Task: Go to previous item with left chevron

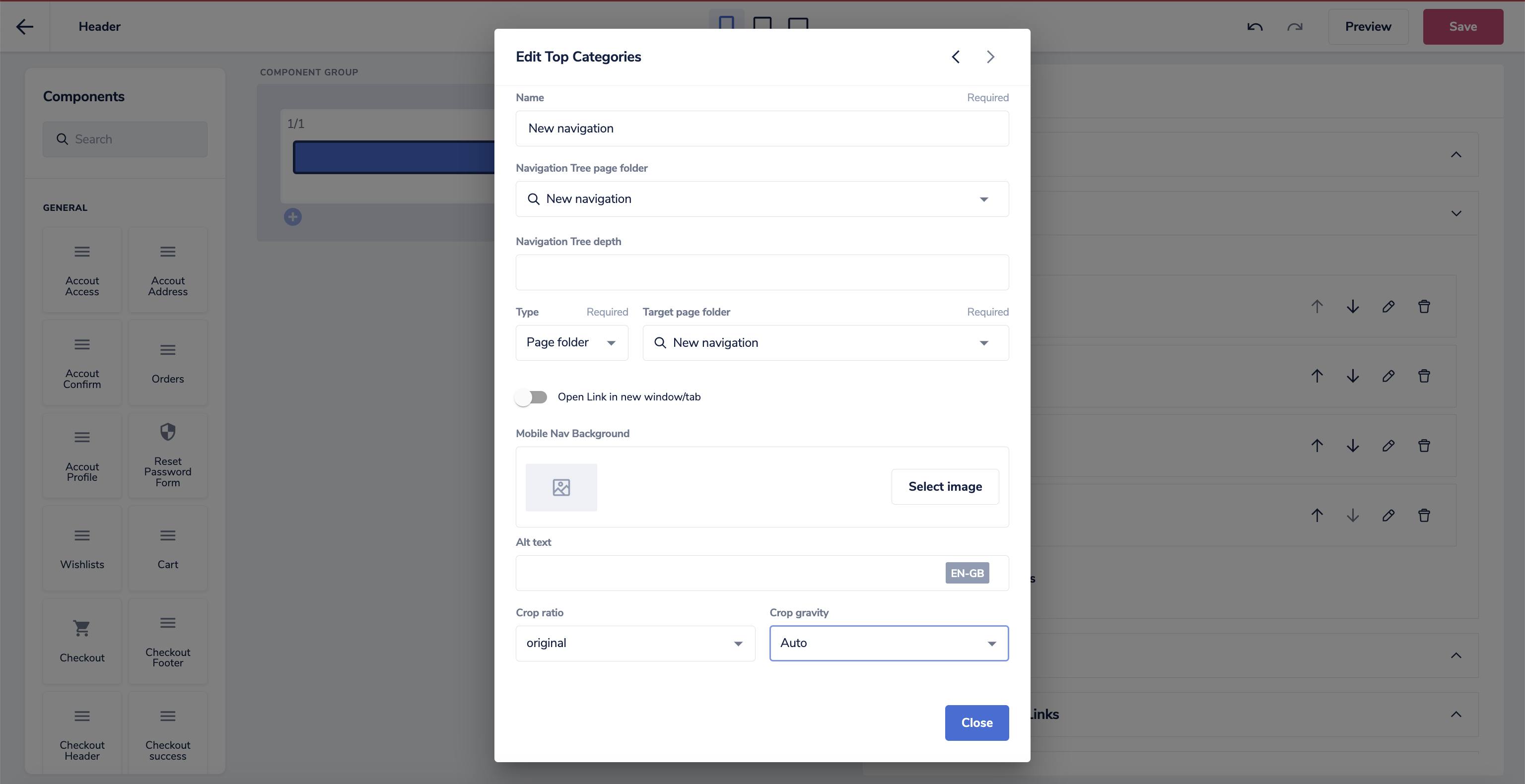Action: pyautogui.click(x=956, y=57)
